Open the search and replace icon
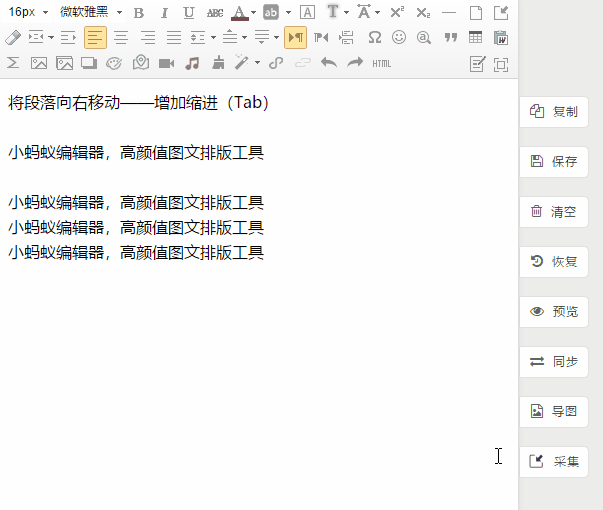This screenshot has height=510, width=603. pyautogui.click(x=423, y=38)
